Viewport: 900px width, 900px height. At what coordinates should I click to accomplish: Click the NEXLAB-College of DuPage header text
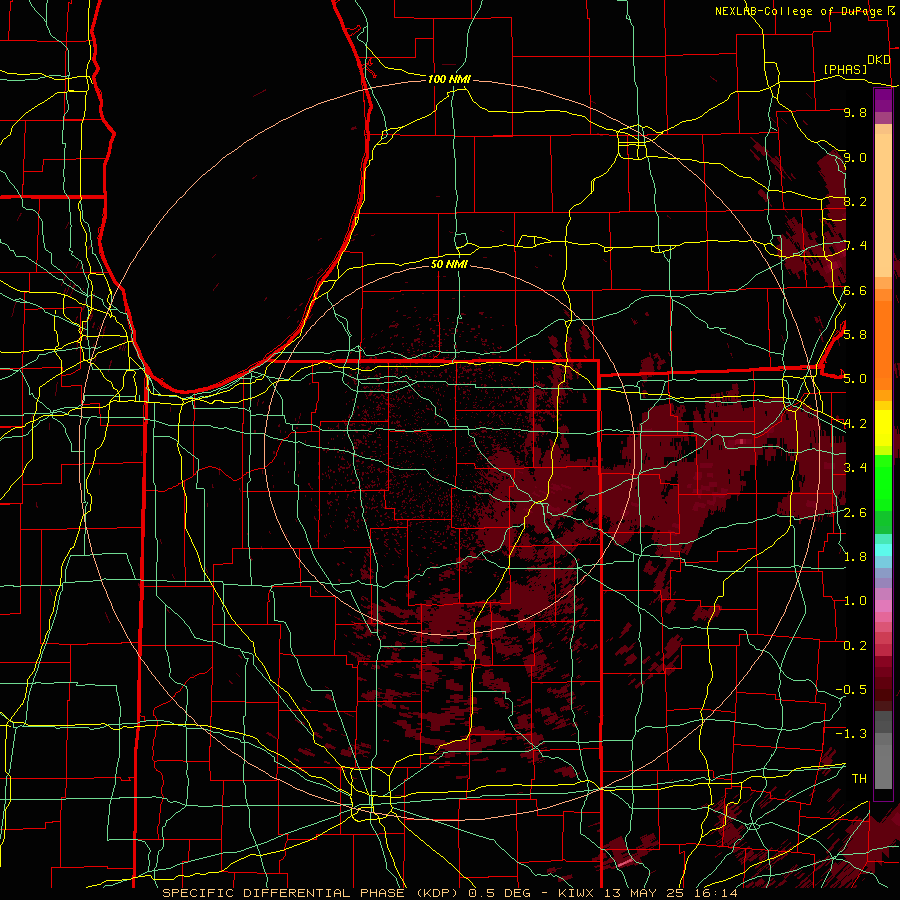[x=799, y=11]
